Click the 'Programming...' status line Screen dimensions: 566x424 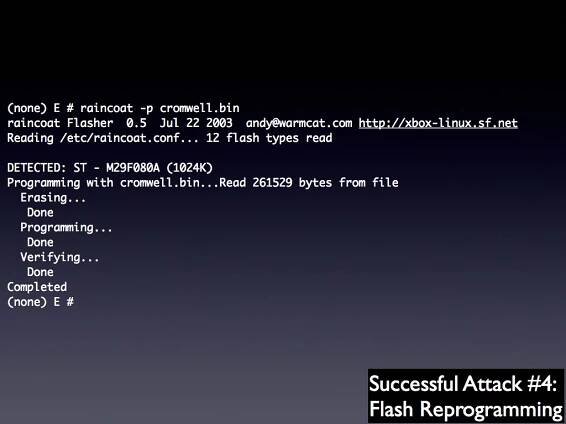point(66,228)
